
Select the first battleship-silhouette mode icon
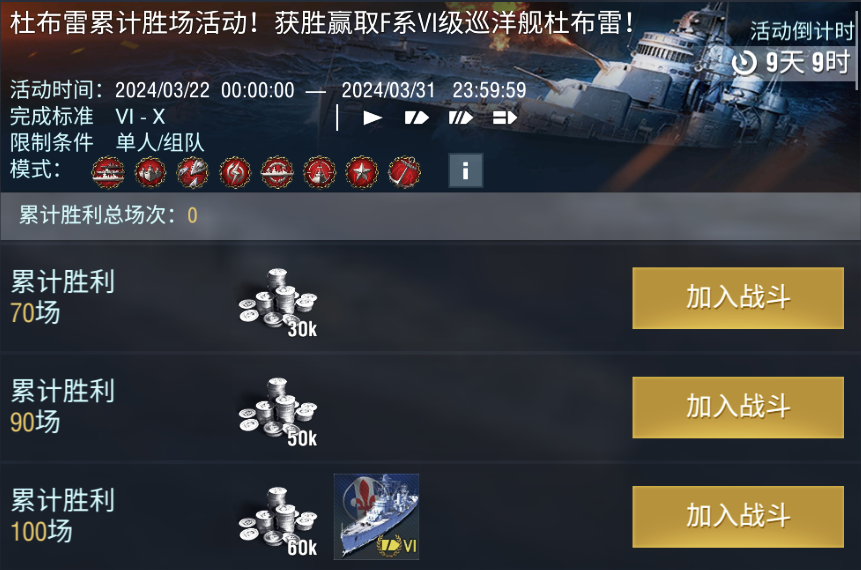pos(108,172)
